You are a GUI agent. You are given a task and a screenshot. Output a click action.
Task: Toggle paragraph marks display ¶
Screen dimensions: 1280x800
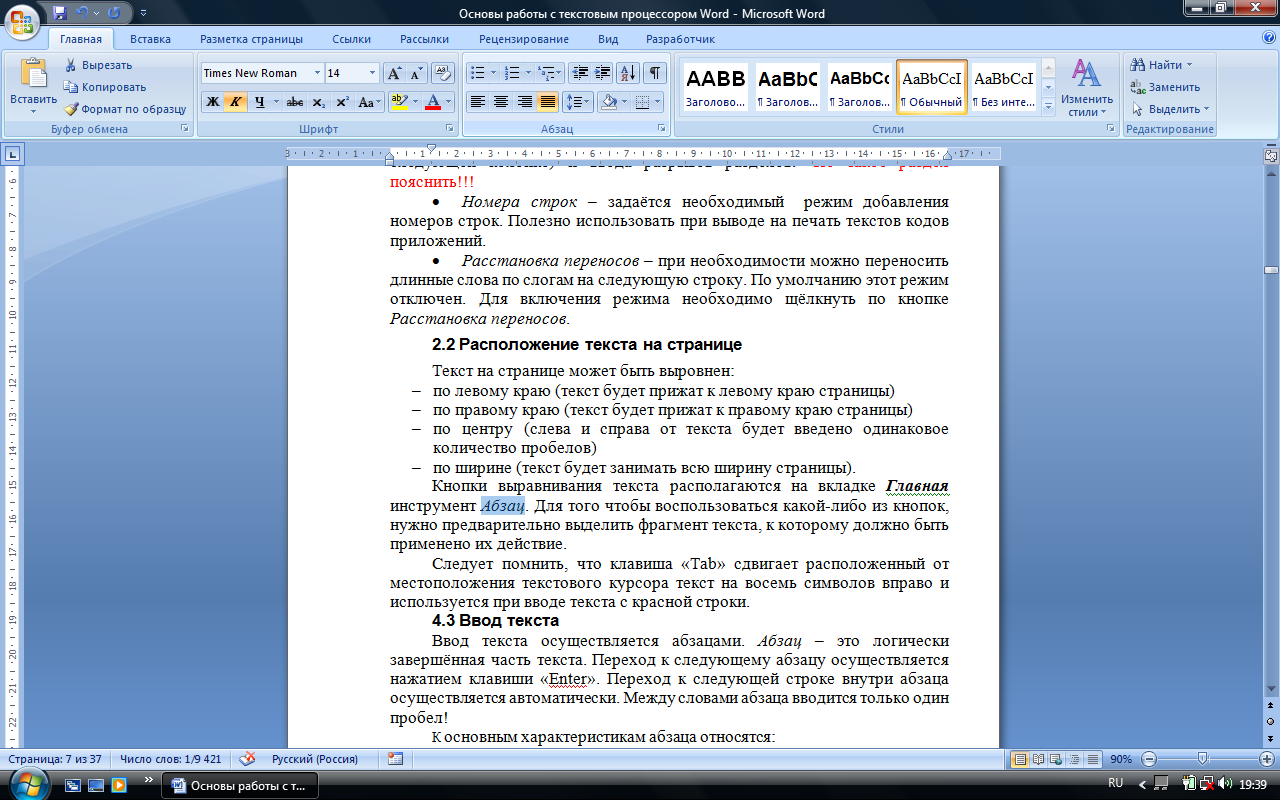[x=655, y=73]
